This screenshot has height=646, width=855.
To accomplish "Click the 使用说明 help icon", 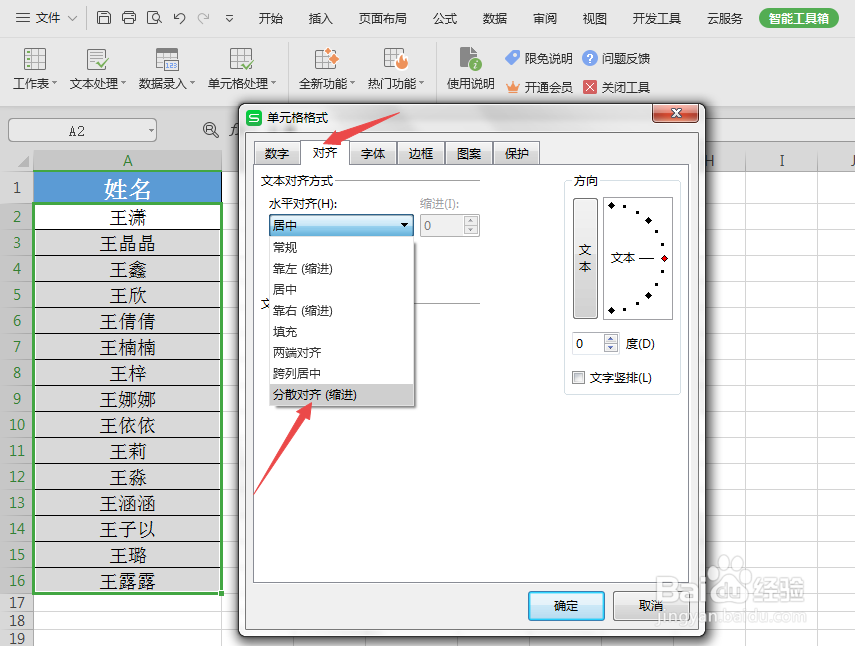I will (x=469, y=68).
